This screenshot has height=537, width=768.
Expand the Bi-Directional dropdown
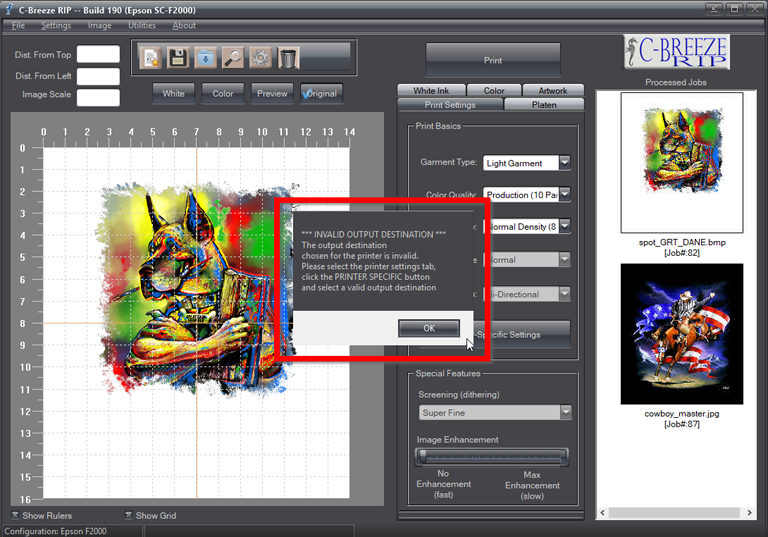tap(565, 293)
